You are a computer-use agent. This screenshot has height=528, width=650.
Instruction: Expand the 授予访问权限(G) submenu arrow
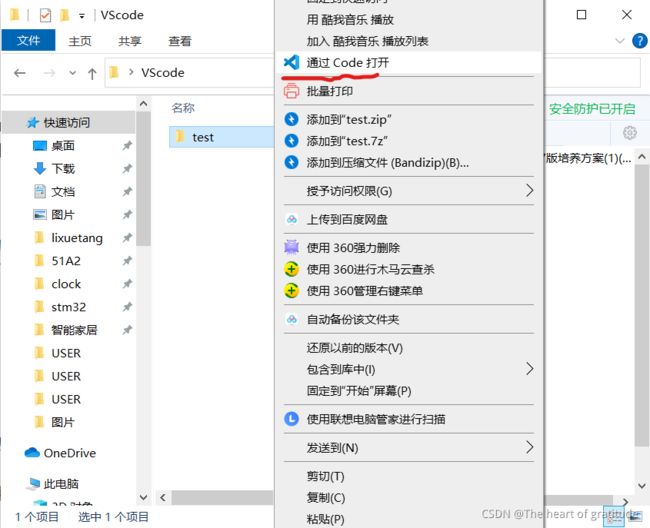click(529, 191)
